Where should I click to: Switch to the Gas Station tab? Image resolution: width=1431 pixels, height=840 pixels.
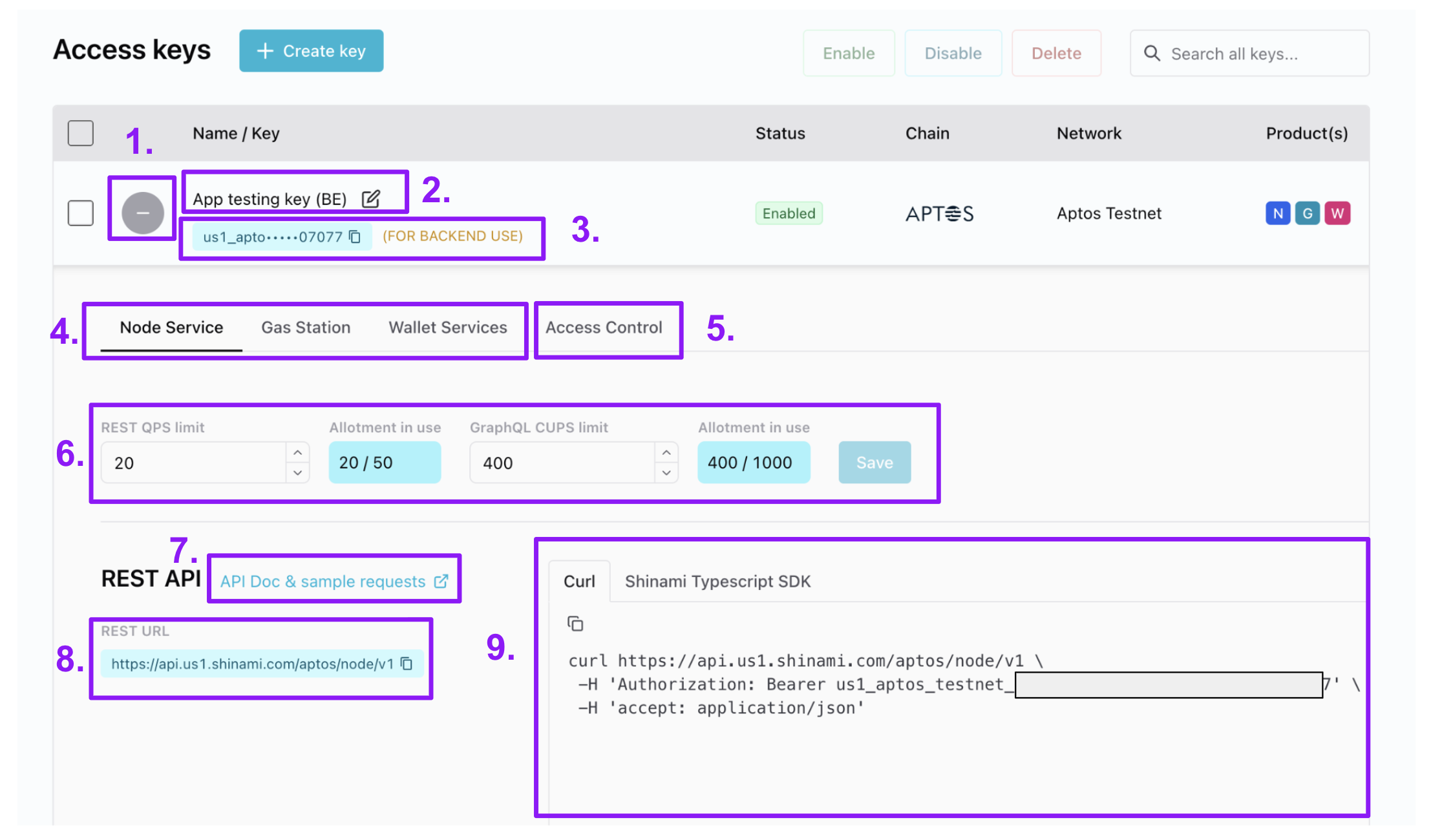point(306,328)
